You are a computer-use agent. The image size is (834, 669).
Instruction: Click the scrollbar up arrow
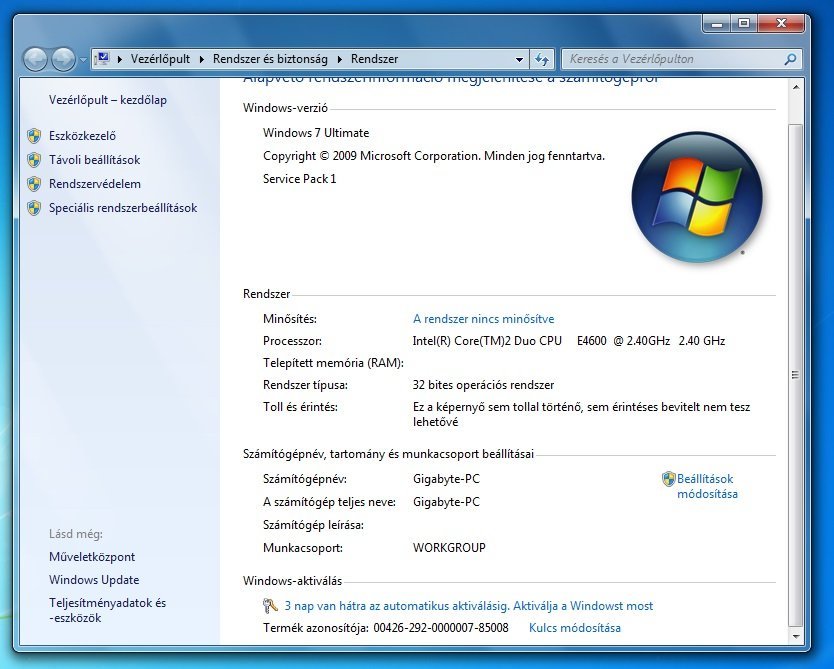point(796,87)
